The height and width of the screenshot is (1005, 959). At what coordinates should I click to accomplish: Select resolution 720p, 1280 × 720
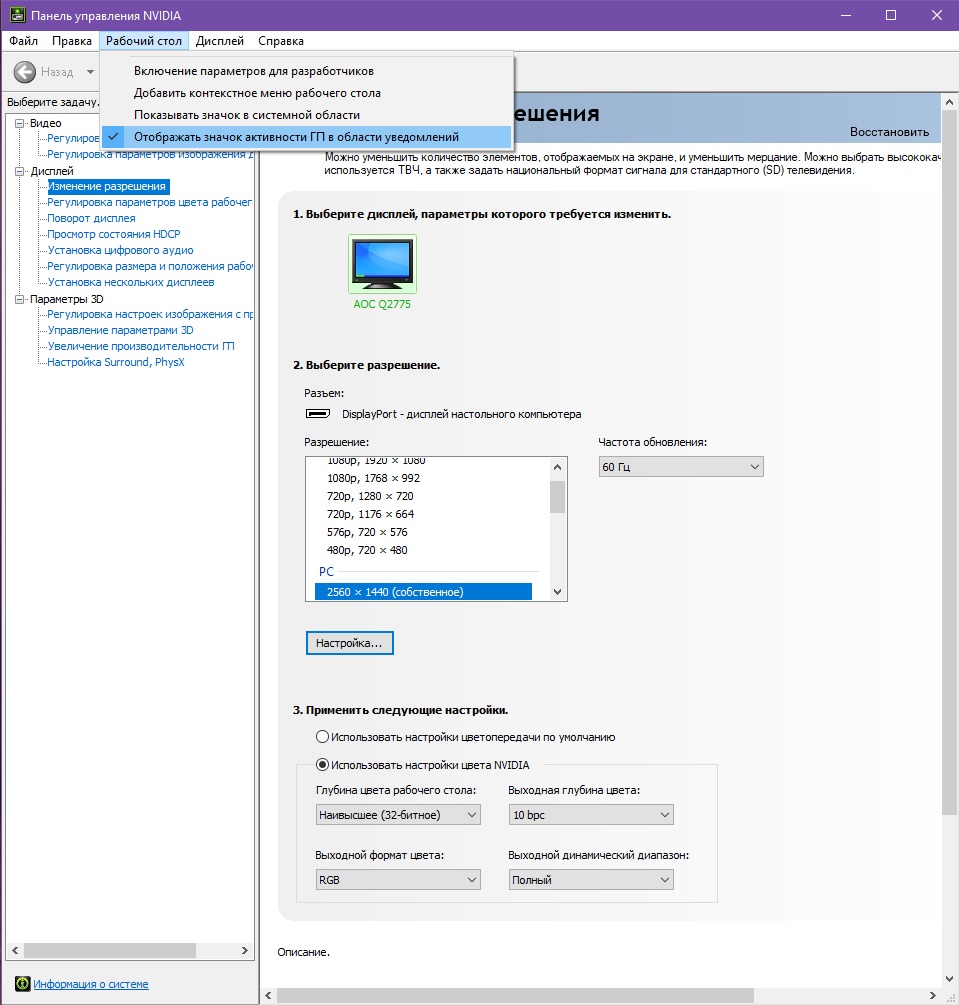coord(370,496)
